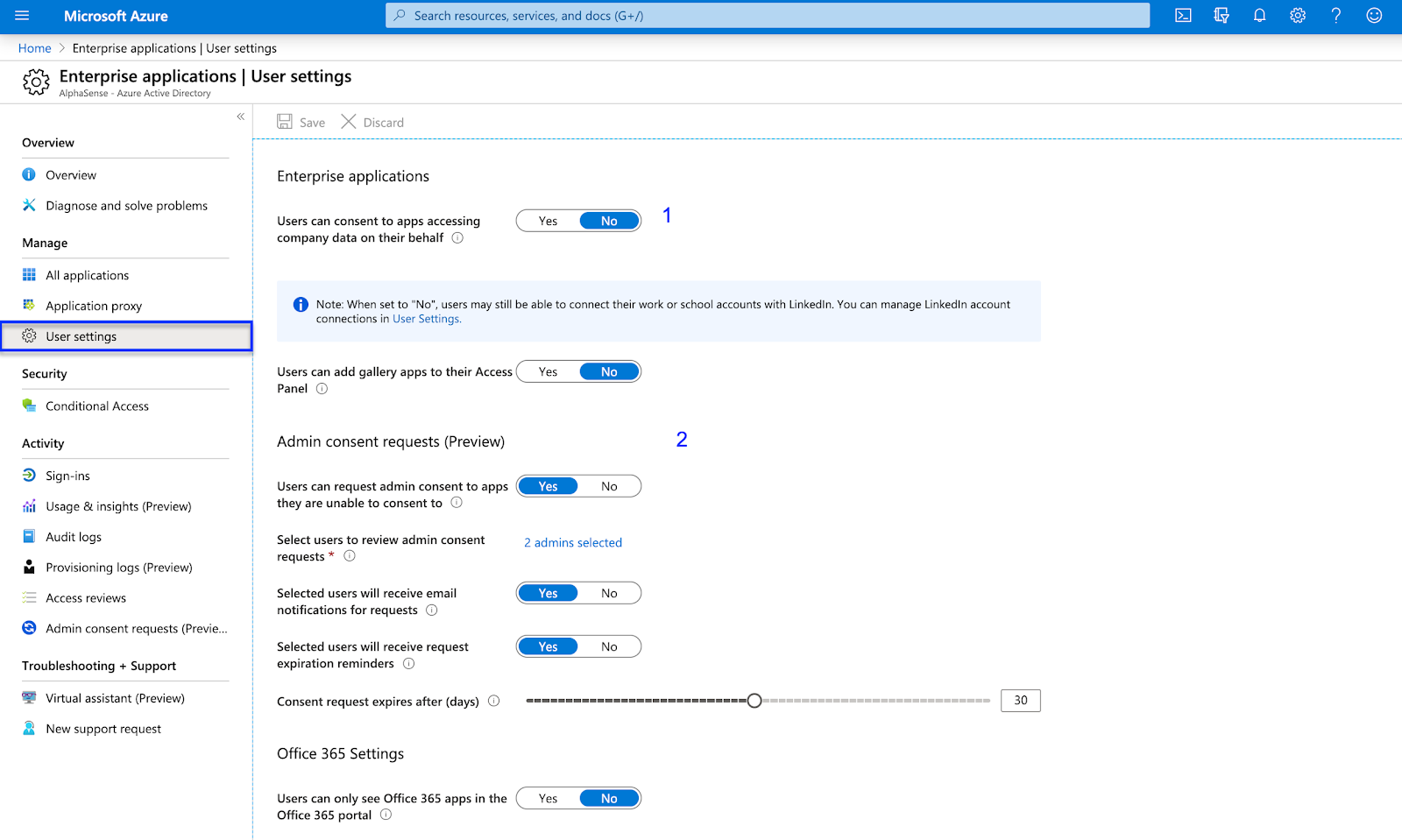Viewport: 1402px width, 840px height.
Task: Click the Access reviews list icon
Action: [29, 597]
